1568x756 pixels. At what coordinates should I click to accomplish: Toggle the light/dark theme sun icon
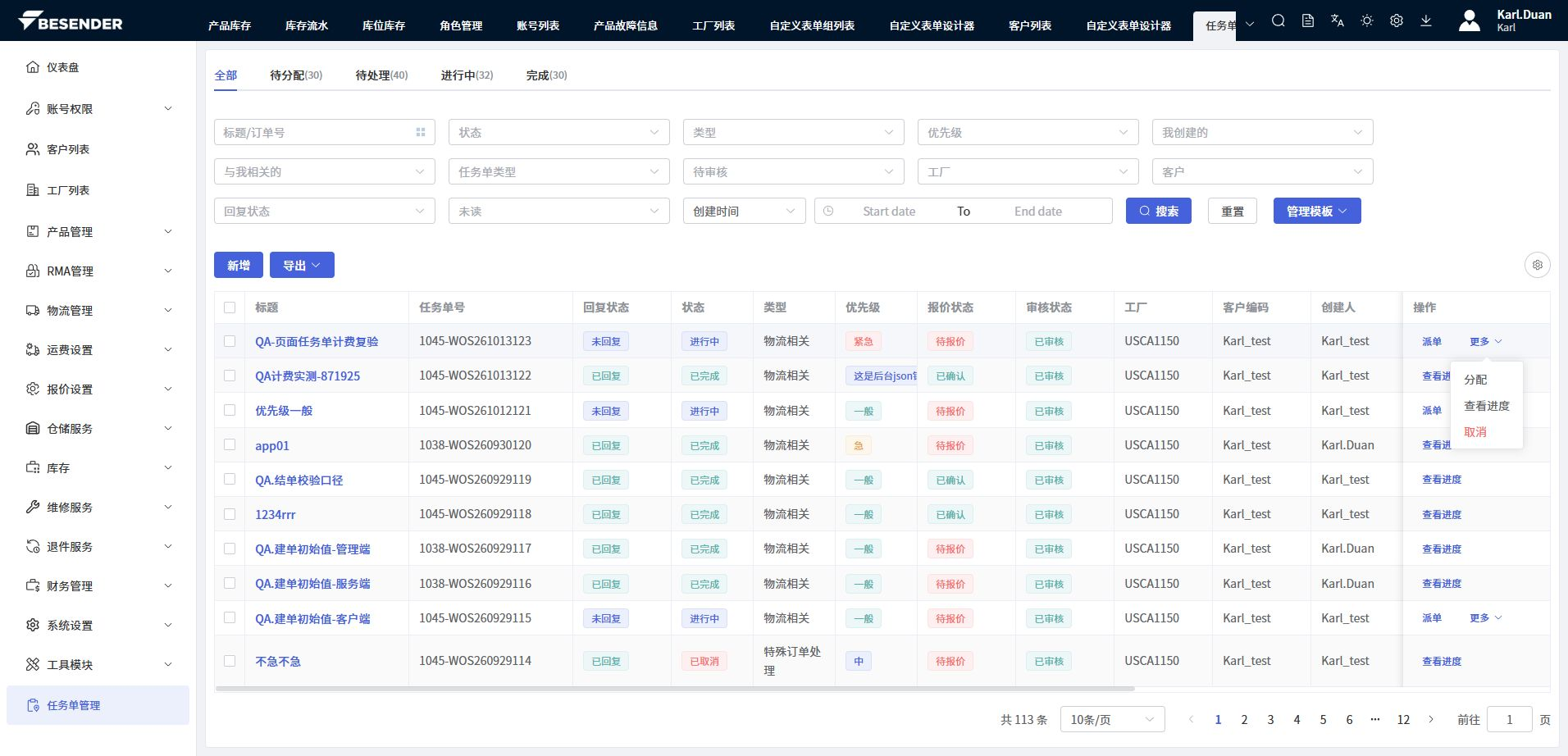(x=1367, y=20)
